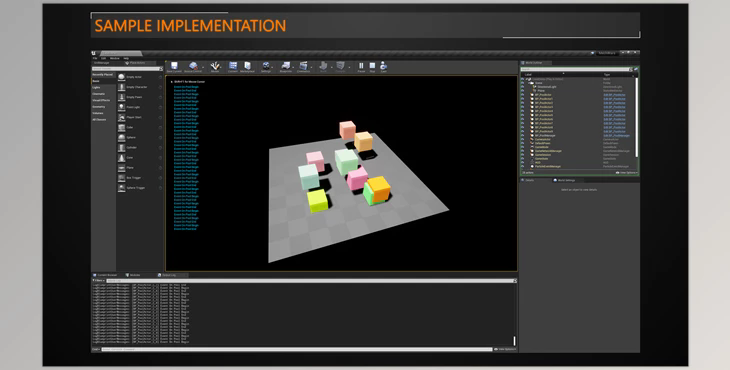Select the Empty Character placement icon
730x370 pixels.
(x=122, y=87)
